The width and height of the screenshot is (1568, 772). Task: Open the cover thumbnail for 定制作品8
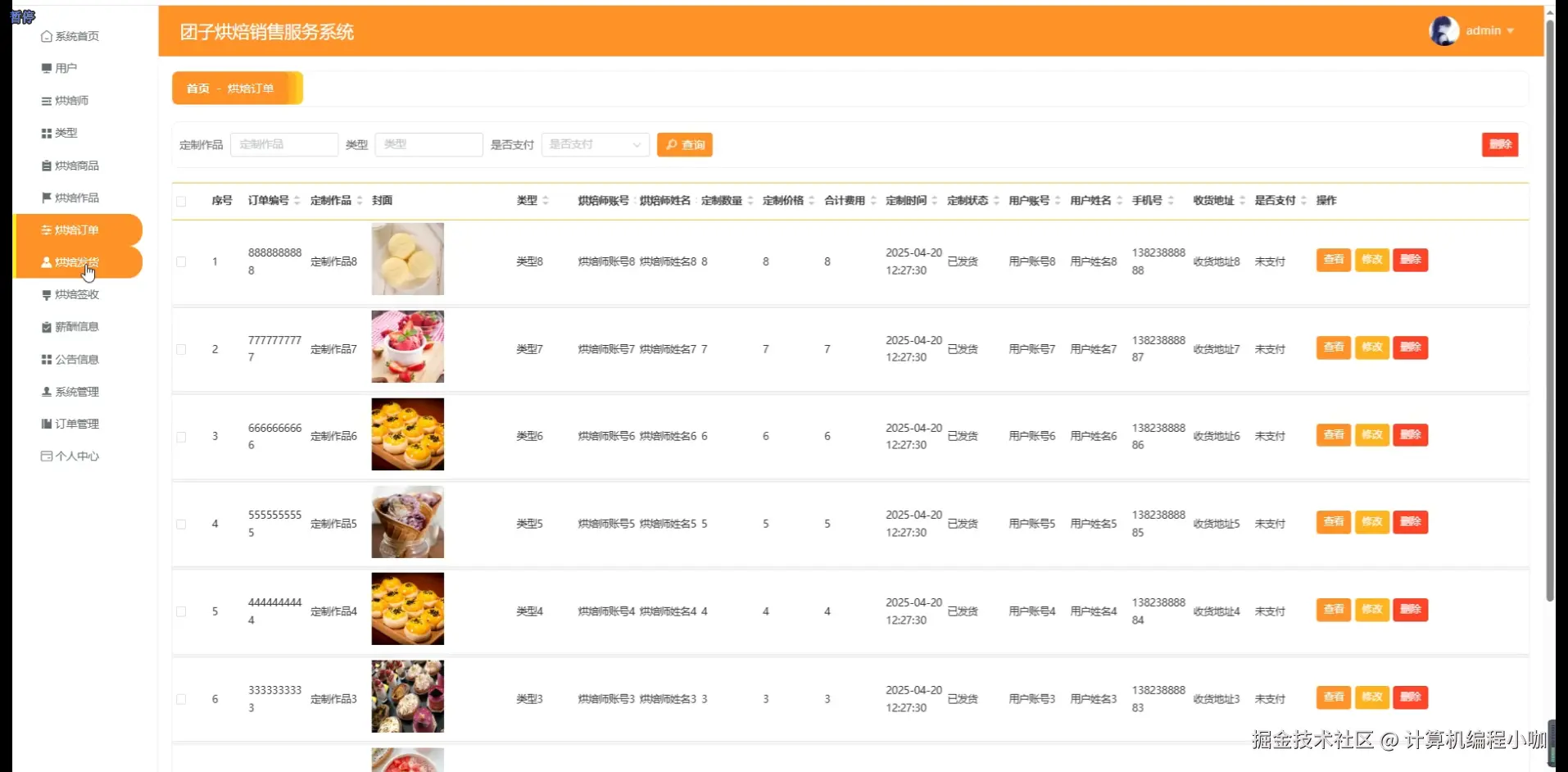[x=408, y=259]
